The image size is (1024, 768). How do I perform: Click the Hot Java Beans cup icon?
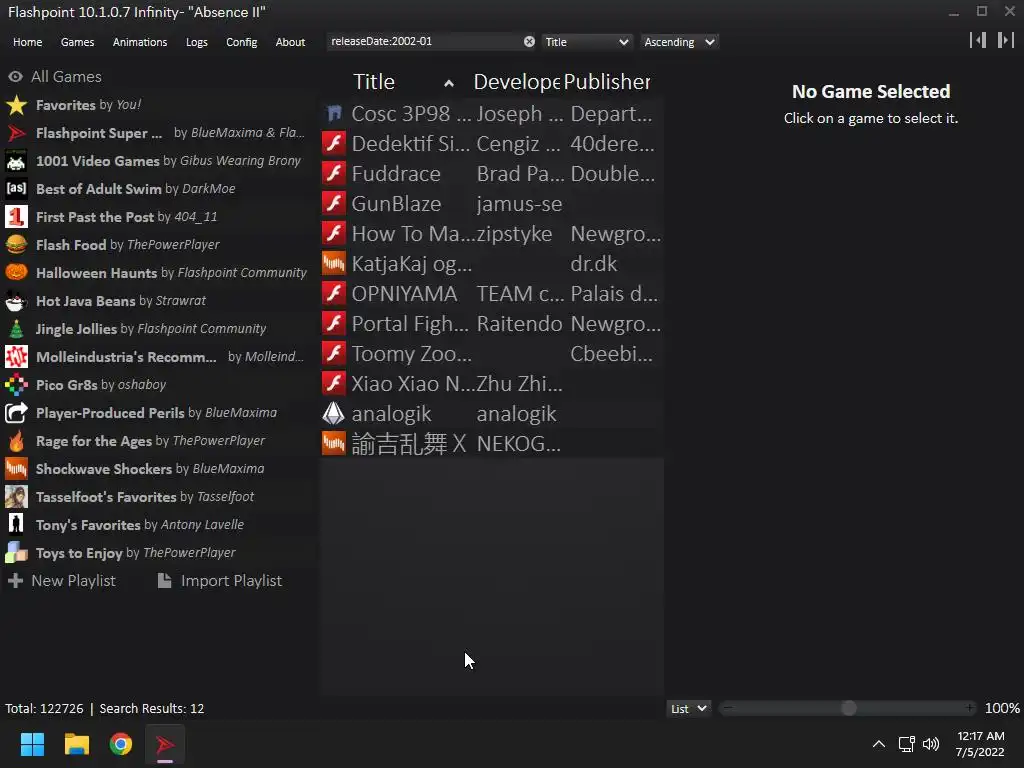click(16, 301)
